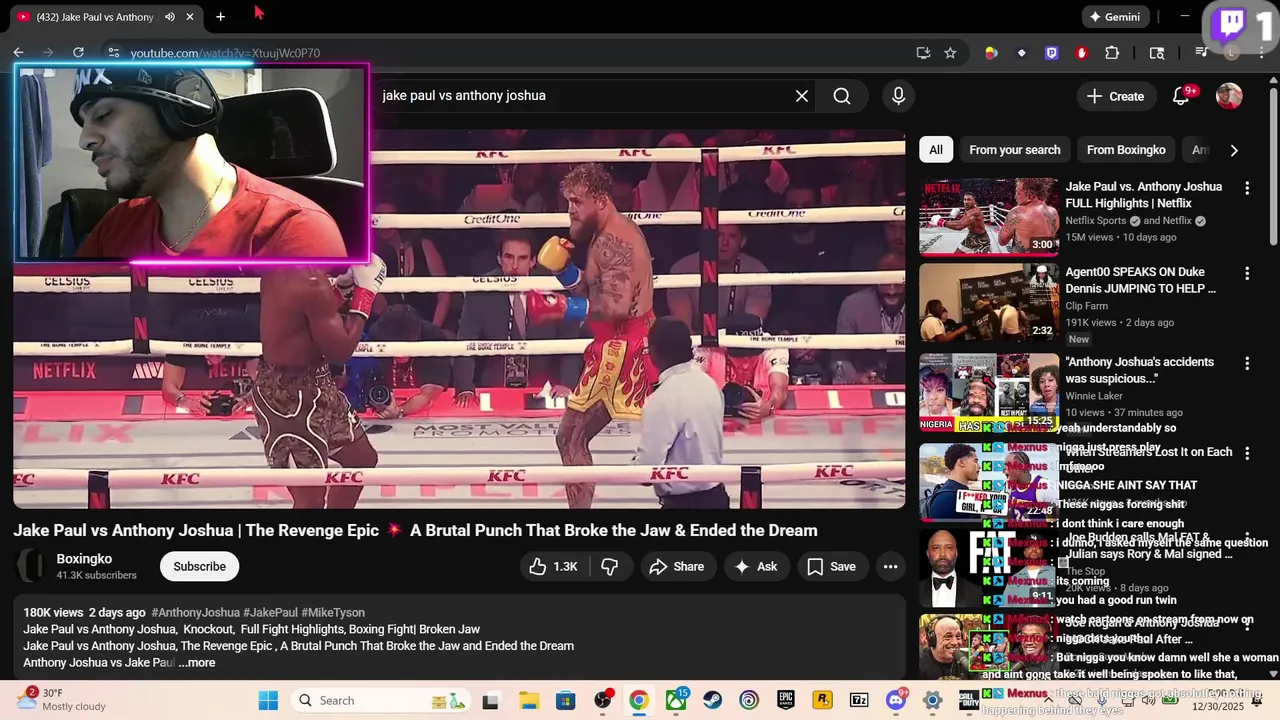The height and width of the screenshot is (720, 1280).
Task: Click the Ask button
Action: coord(756,566)
